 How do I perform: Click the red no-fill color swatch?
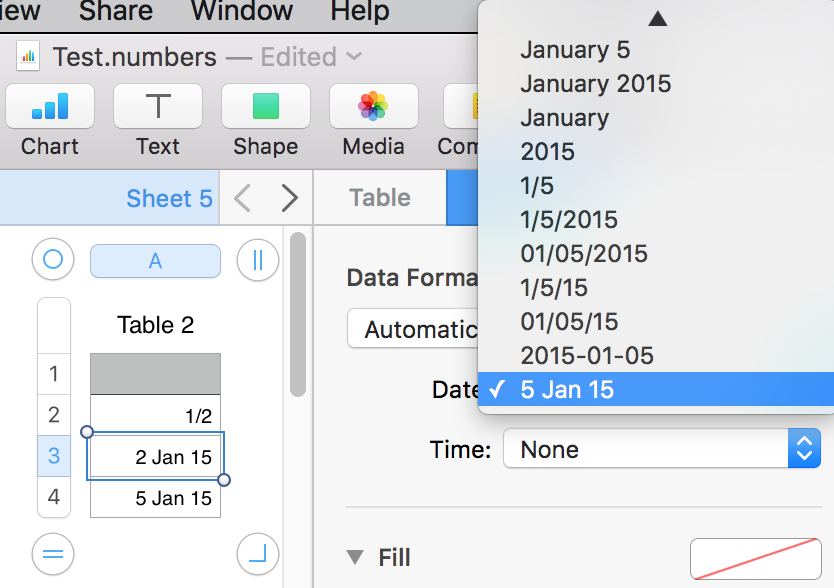[x=756, y=559]
